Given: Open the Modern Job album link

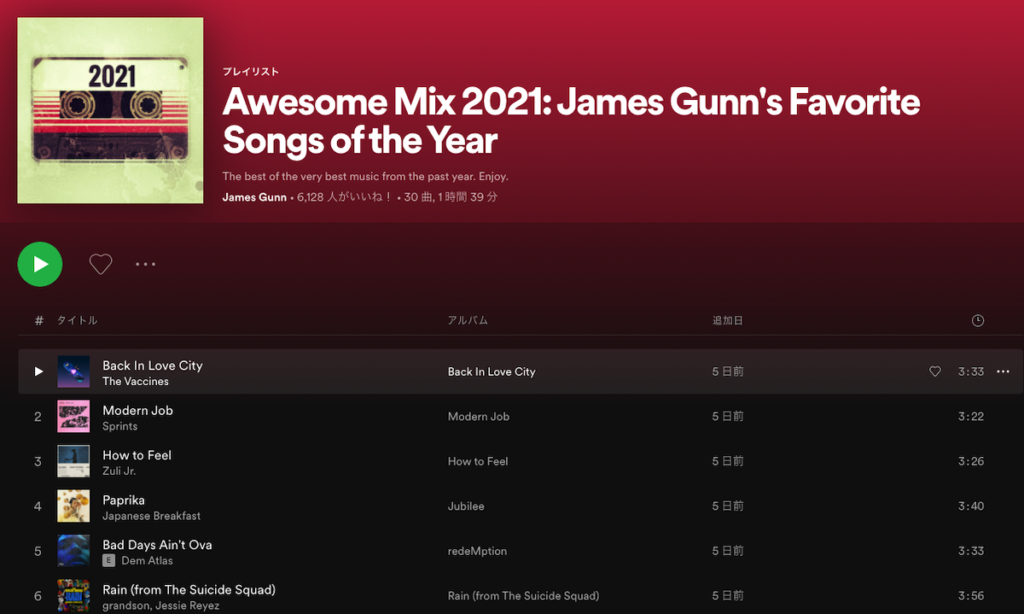Looking at the screenshot, I should click(478, 416).
